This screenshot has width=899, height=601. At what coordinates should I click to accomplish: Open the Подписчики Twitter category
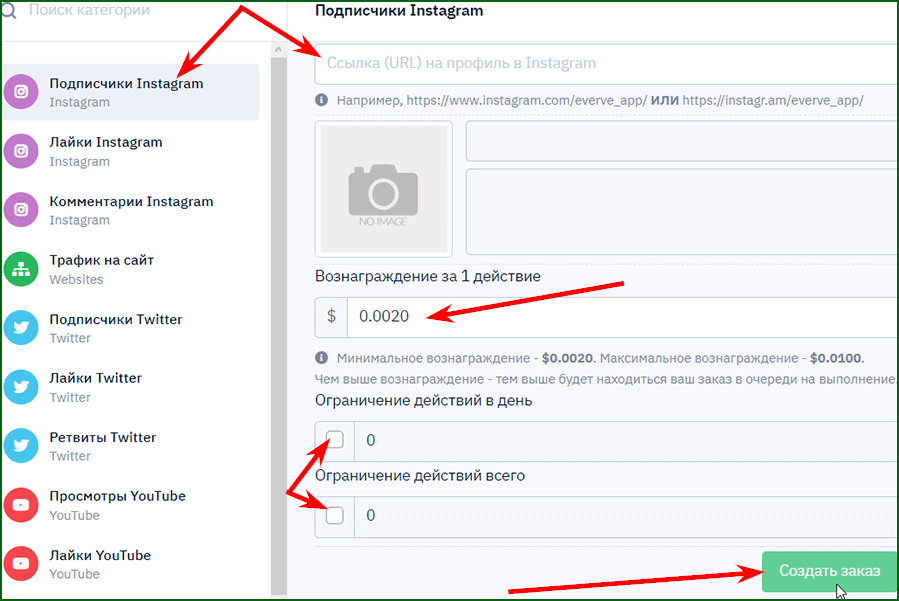pyautogui.click(x=131, y=328)
